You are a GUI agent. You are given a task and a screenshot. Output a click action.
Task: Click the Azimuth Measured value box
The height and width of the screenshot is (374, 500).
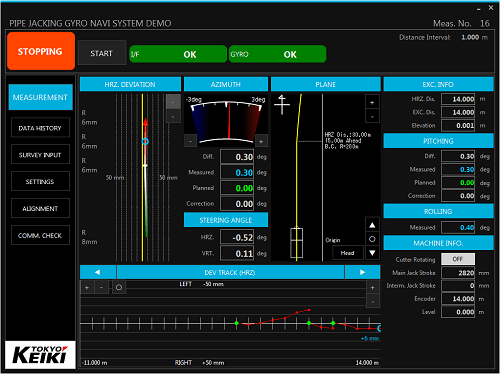[237, 172]
